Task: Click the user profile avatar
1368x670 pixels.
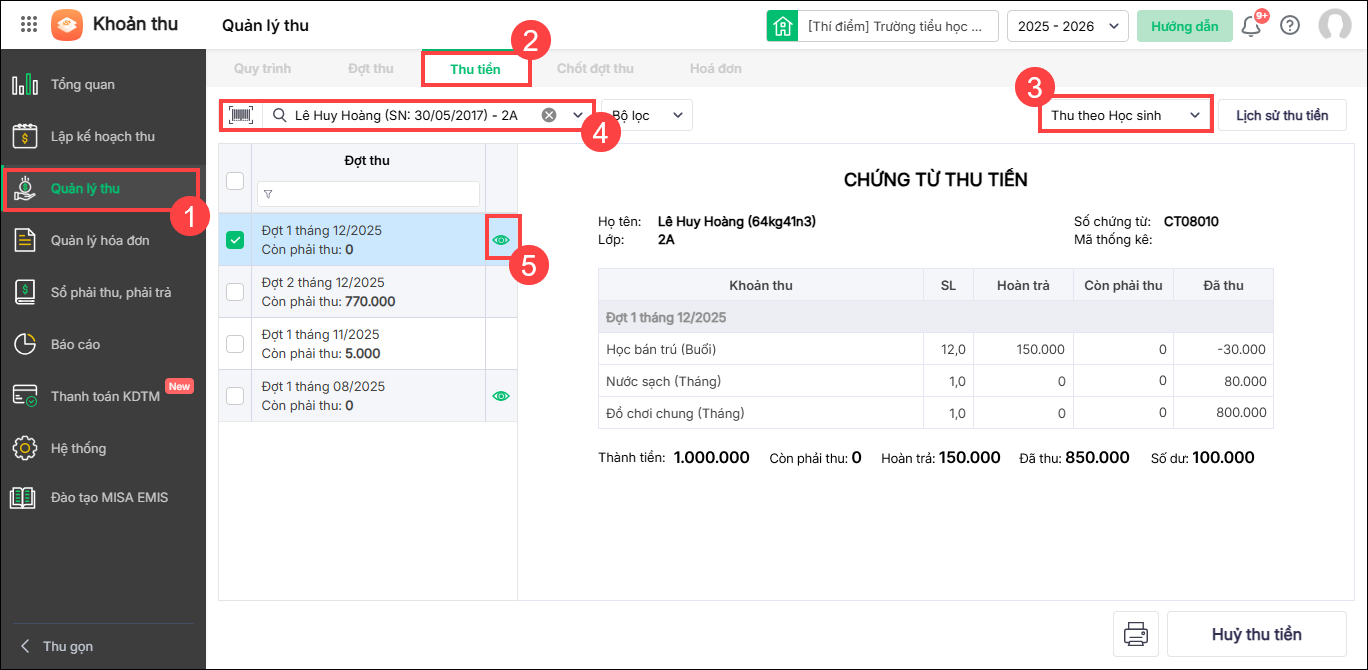Action: (1334, 26)
